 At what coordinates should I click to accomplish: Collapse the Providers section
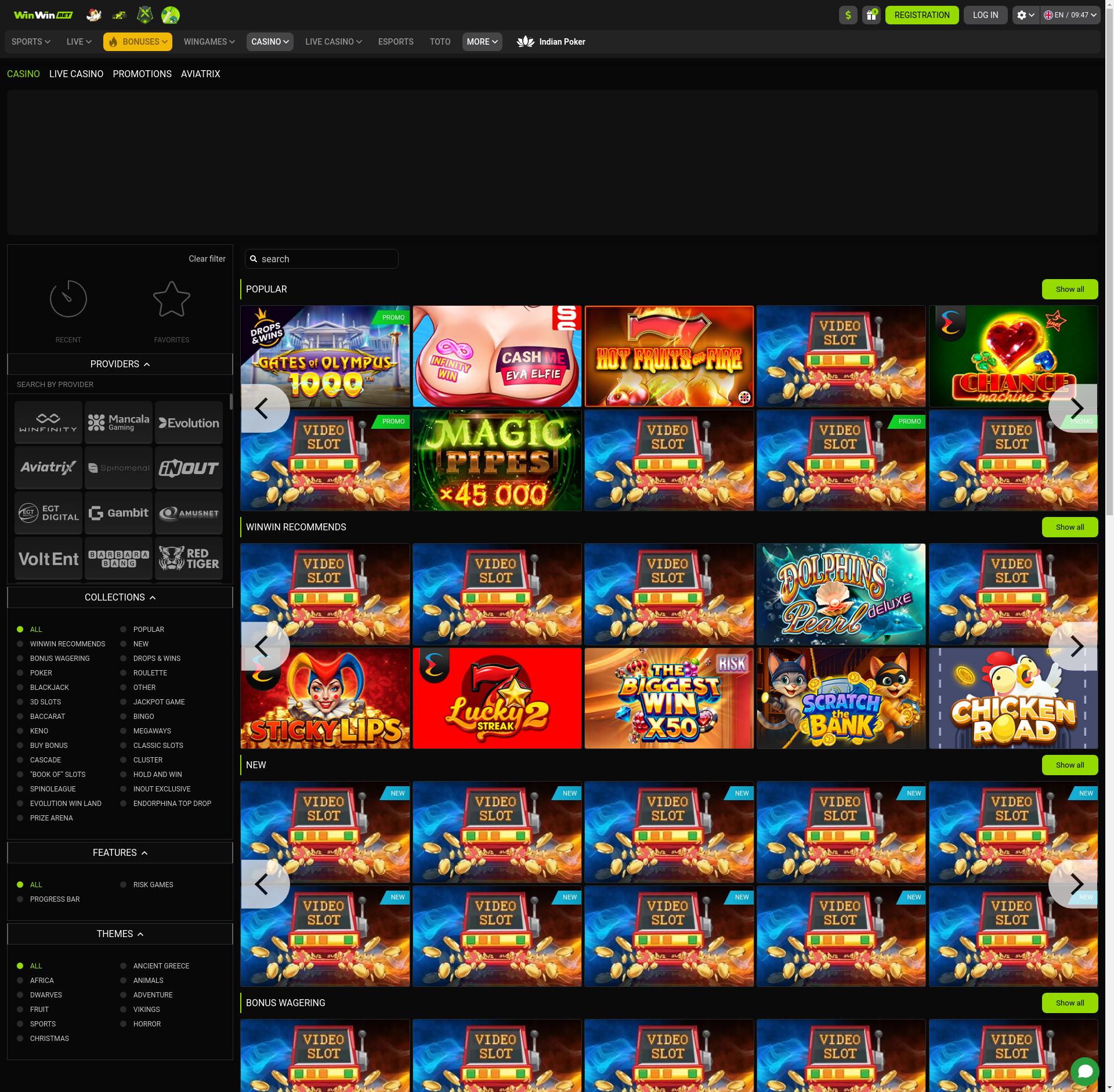(120, 364)
